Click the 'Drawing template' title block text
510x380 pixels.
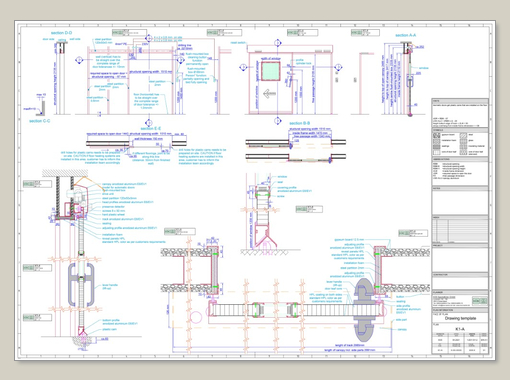point(460,318)
